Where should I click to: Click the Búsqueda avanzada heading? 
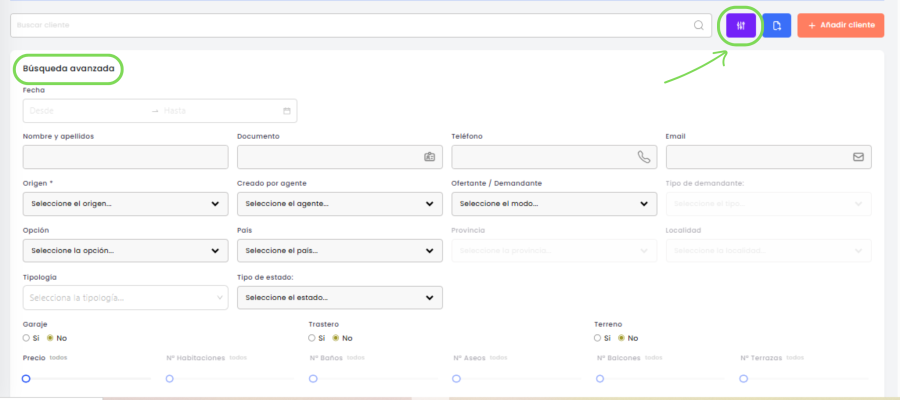[68, 68]
